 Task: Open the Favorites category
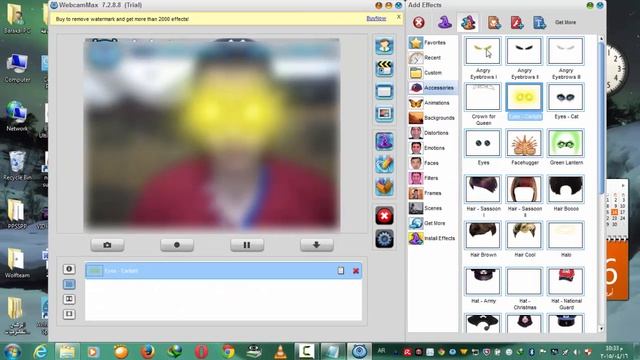[433, 42]
